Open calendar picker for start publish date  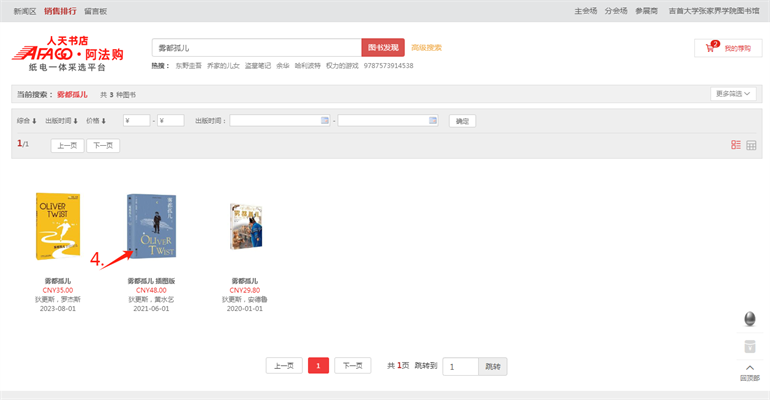tap(324, 121)
